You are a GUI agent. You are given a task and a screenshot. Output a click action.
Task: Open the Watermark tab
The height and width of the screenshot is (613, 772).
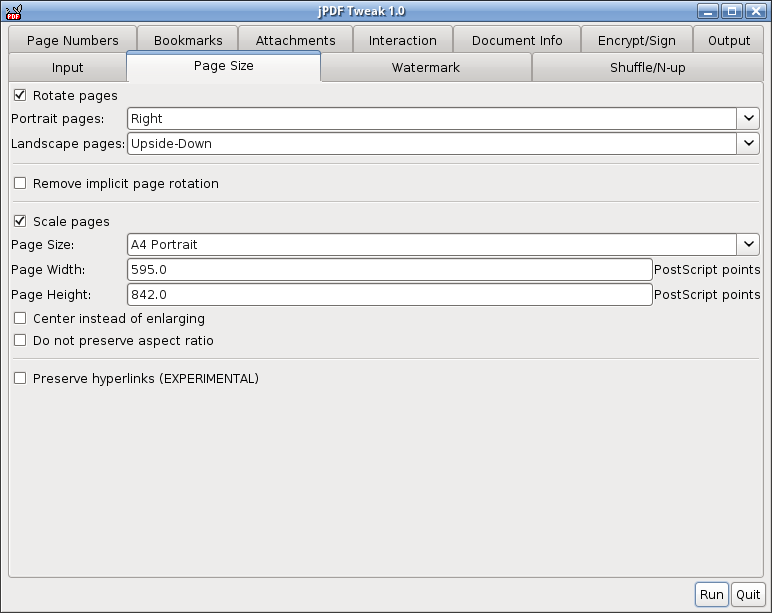click(x=426, y=67)
